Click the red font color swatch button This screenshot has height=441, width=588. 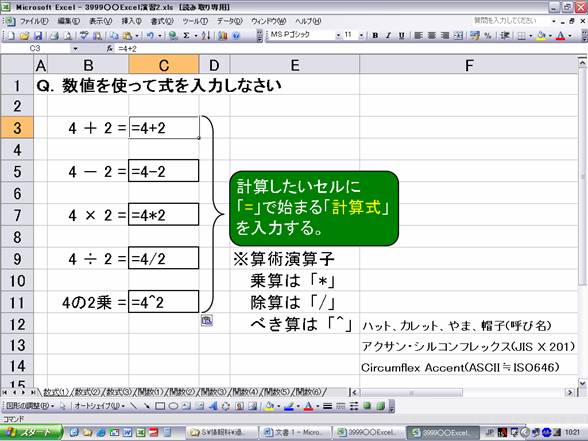pos(561,36)
